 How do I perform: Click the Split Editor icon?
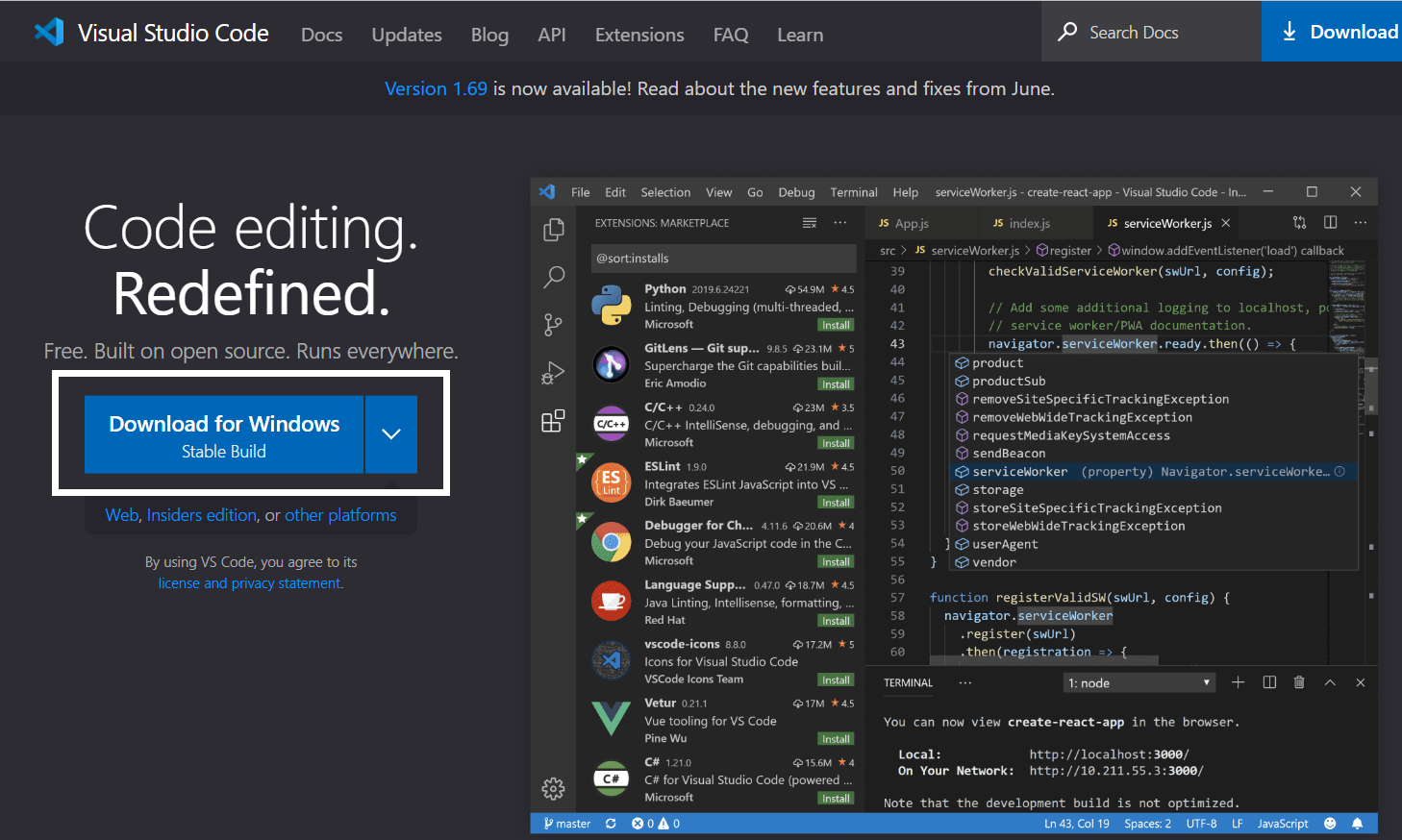tap(1330, 222)
